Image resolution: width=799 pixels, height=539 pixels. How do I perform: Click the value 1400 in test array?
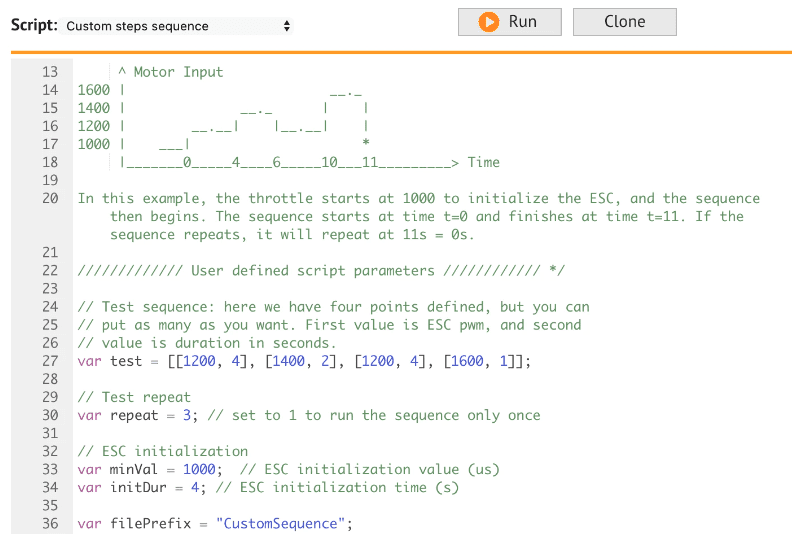(x=288, y=361)
